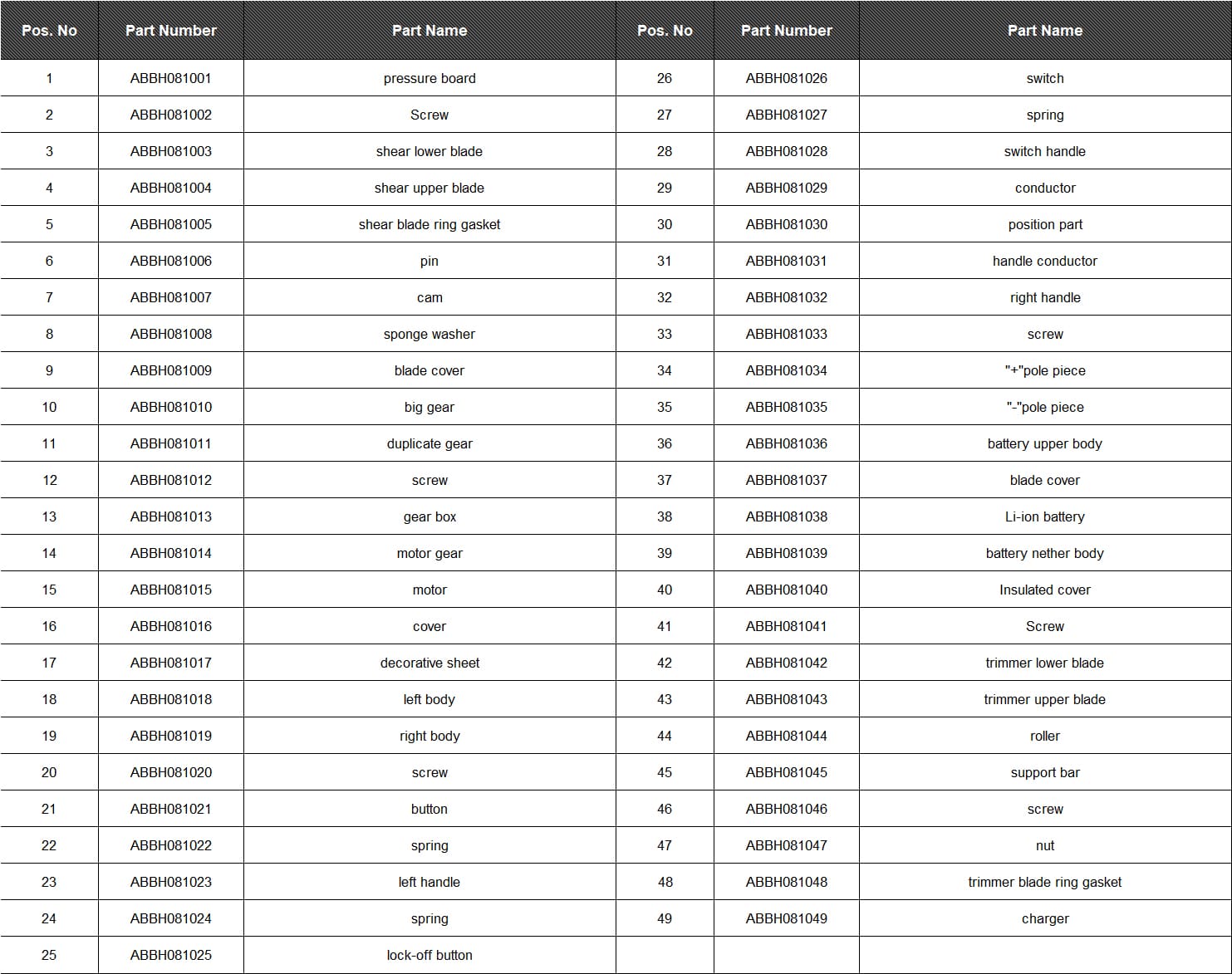The width and height of the screenshot is (1232, 974).
Task: Click the "pressure board" part name
Action: pos(429,78)
